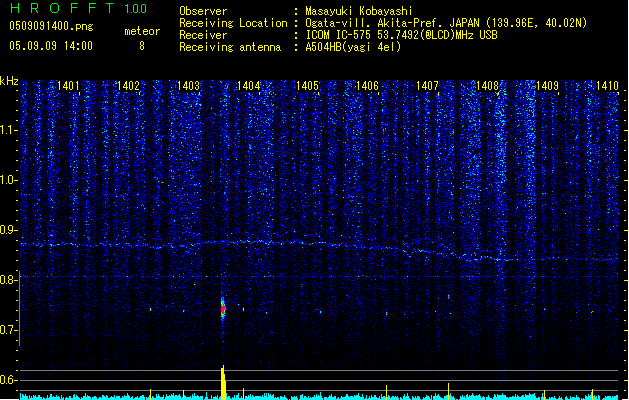Image resolution: width=629 pixels, height=400 pixels.
Task: Select the 1408 time marker
Action: point(487,87)
